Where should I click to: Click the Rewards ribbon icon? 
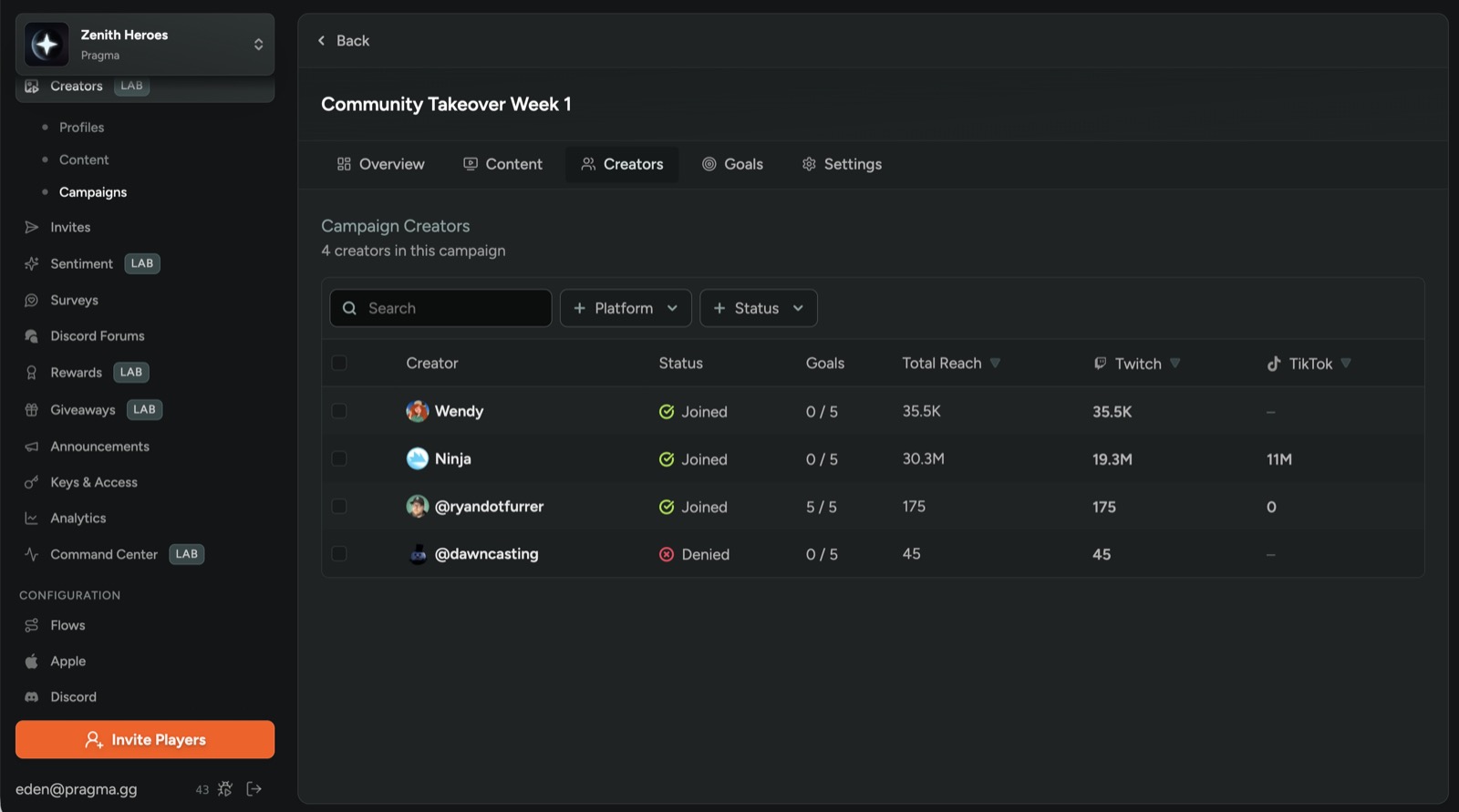coord(32,373)
